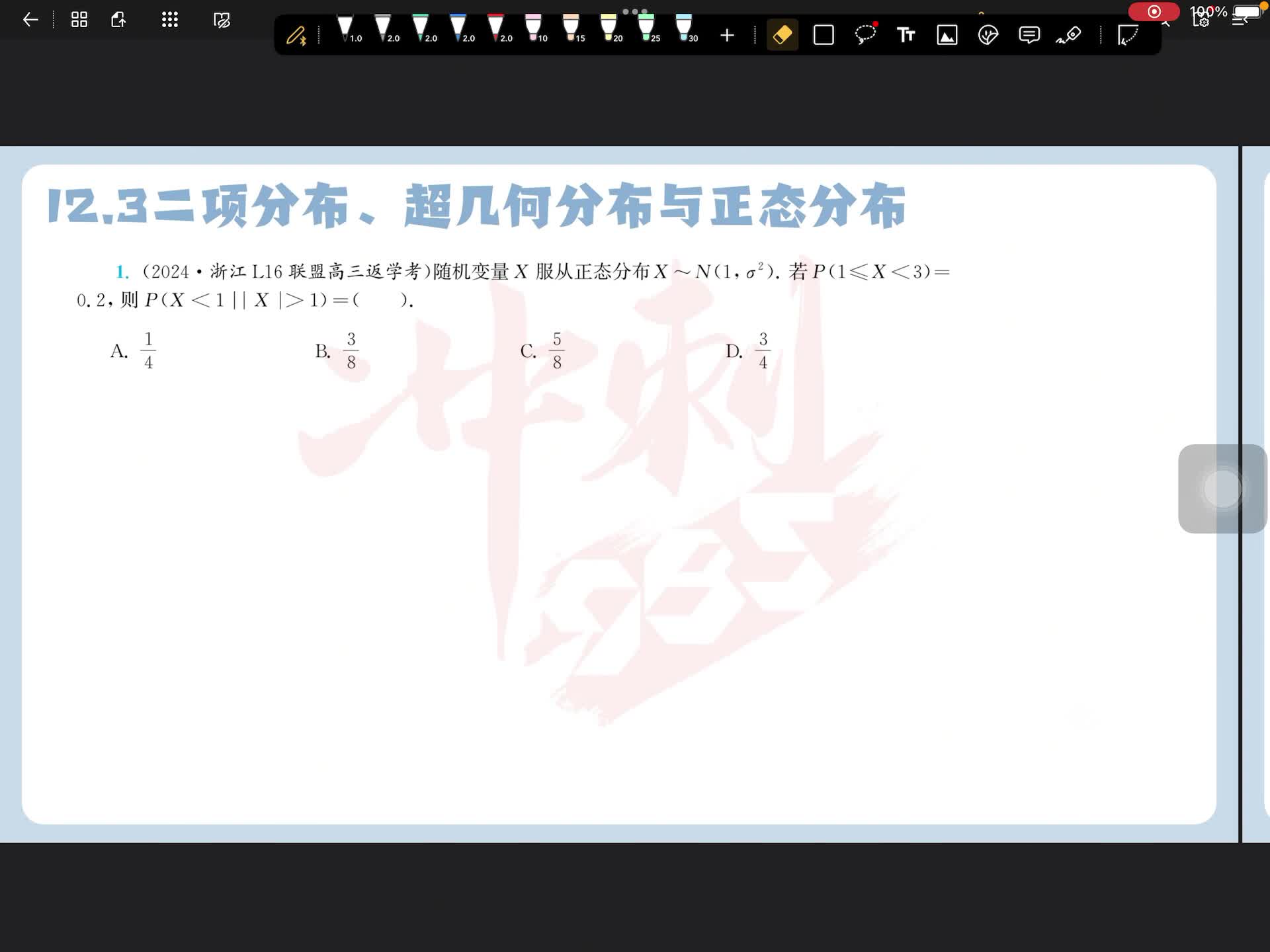1270x952 pixels.
Task: Open the nine-dot apps grid menu
Action: point(169,20)
